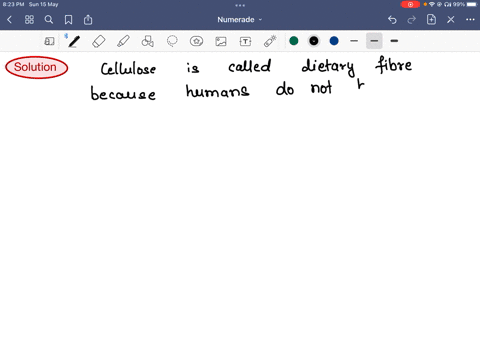The width and height of the screenshot is (480, 360).
Task: Select the medium stroke width
Action: coord(374,41)
